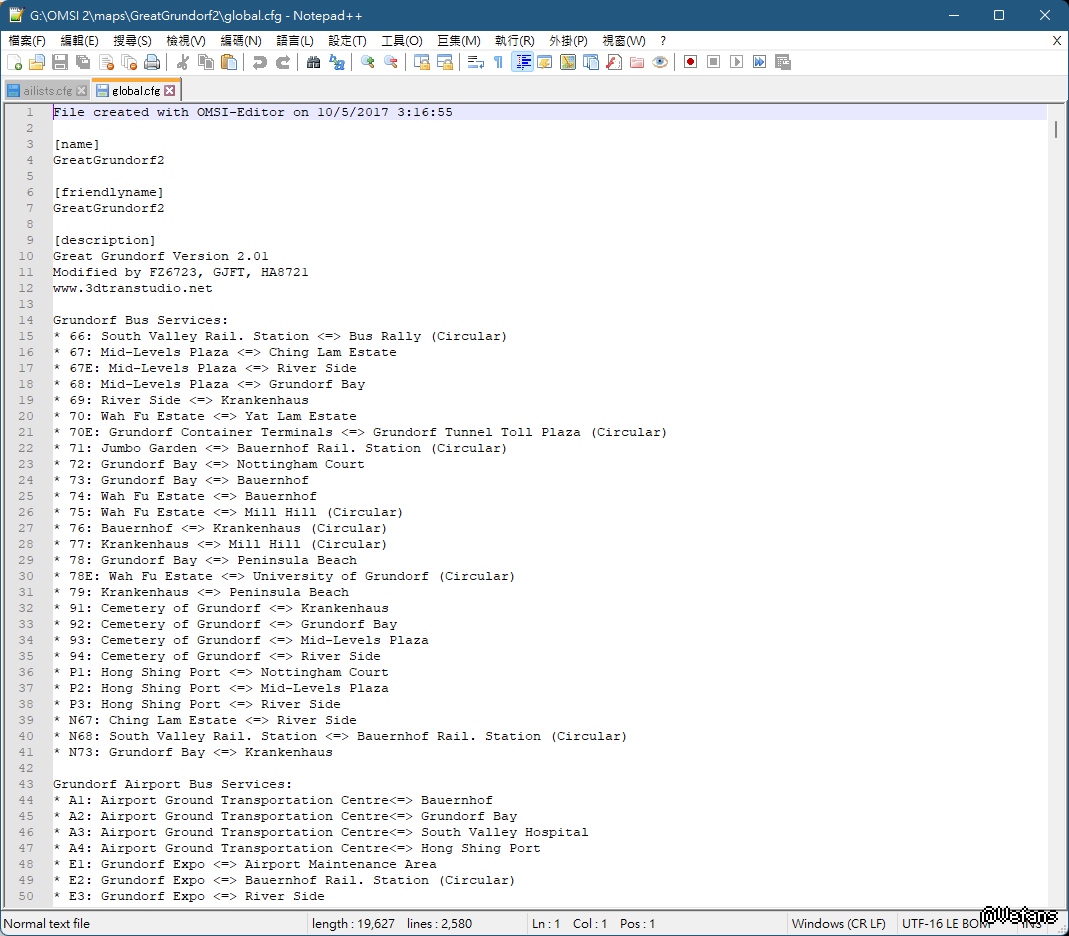Start macro recording with the red dot icon

(x=690, y=62)
